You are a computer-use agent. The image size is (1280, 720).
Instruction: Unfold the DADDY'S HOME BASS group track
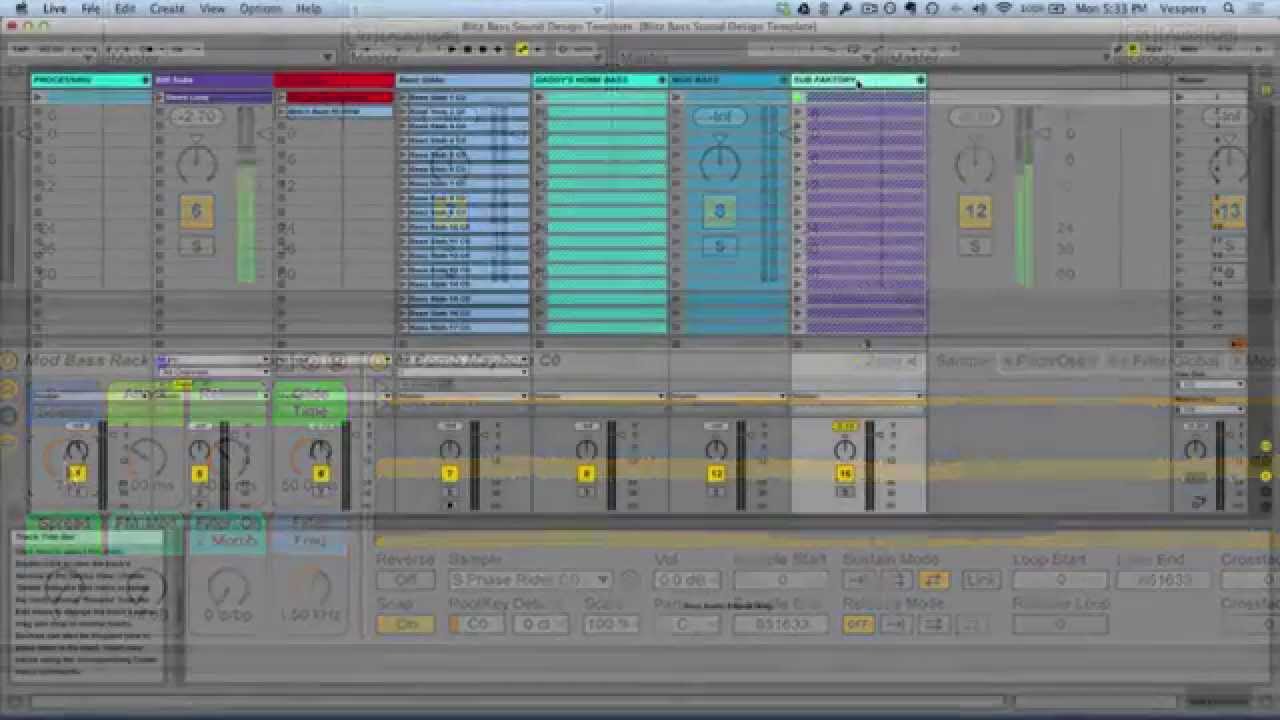(662, 80)
